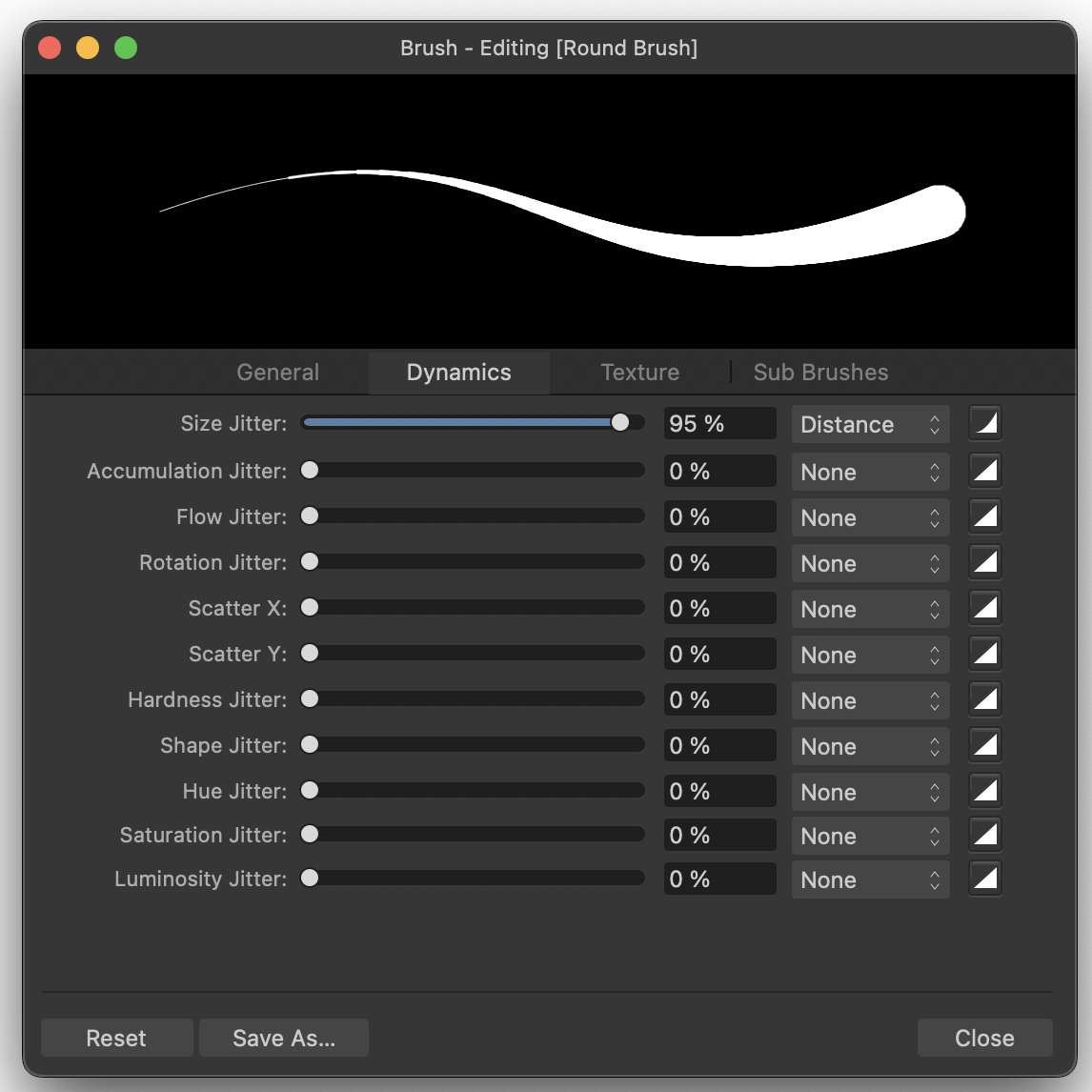
Task: Select the Dynamics tab
Action: 459,373
